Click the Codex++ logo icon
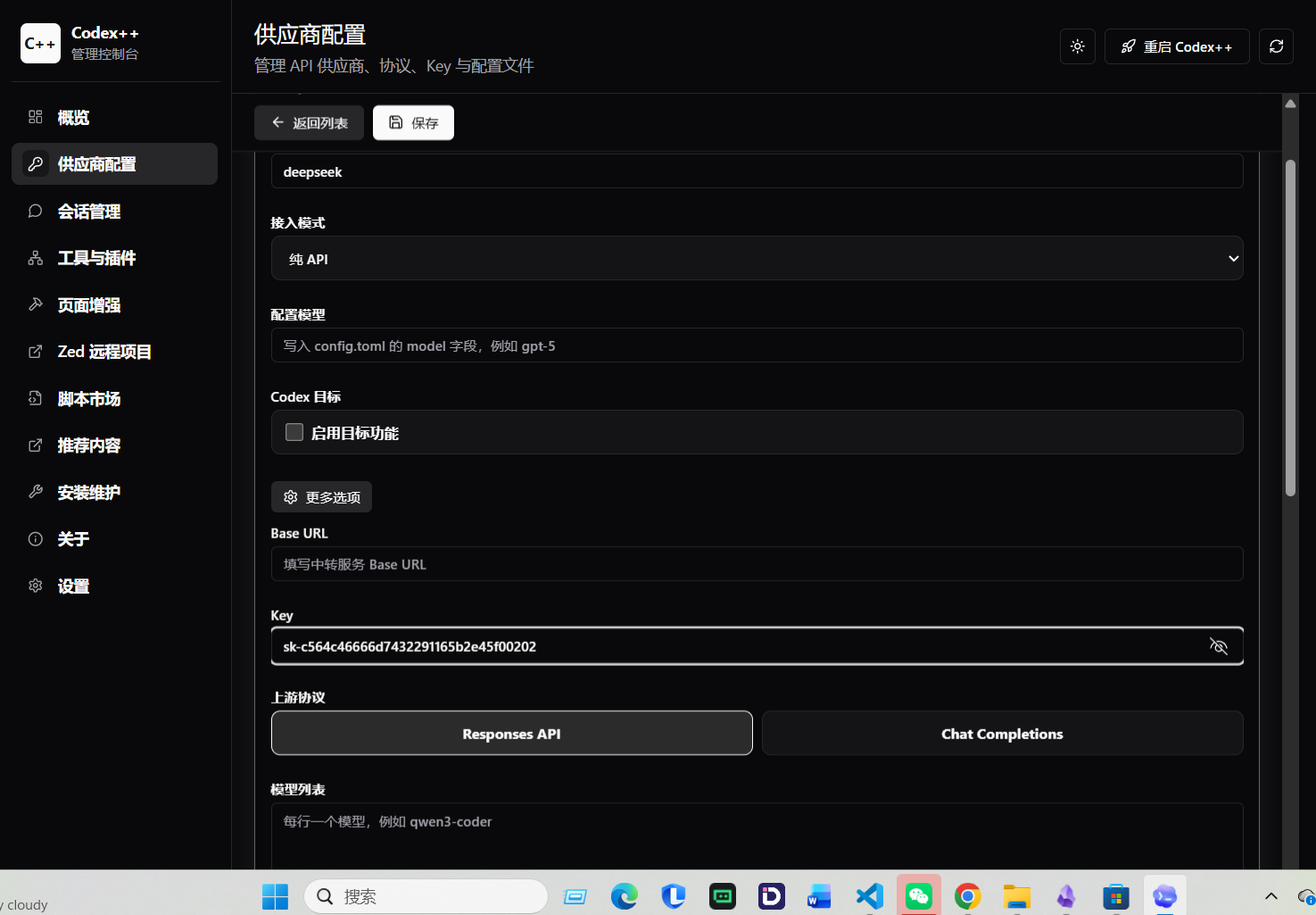This screenshot has height=915, width=1316. (40, 43)
